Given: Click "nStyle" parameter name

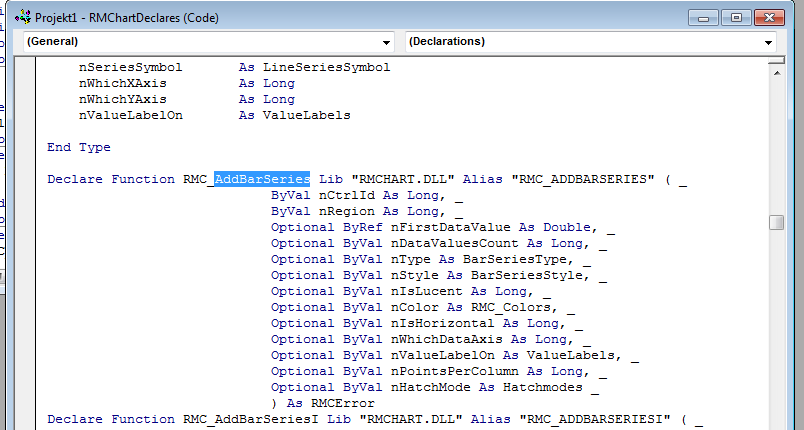Looking at the screenshot, I should point(415,275).
